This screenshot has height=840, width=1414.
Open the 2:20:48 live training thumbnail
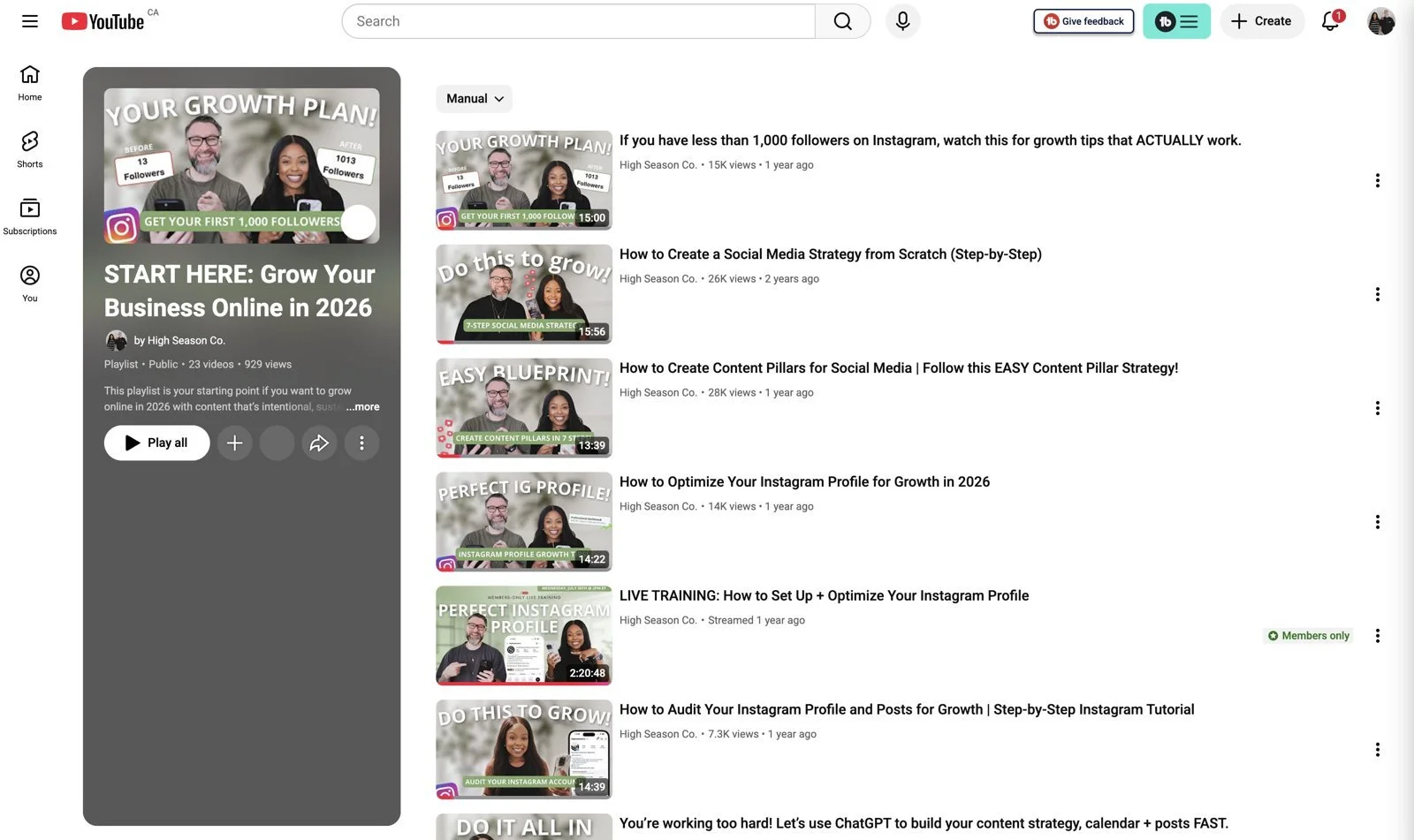point(524,636)
